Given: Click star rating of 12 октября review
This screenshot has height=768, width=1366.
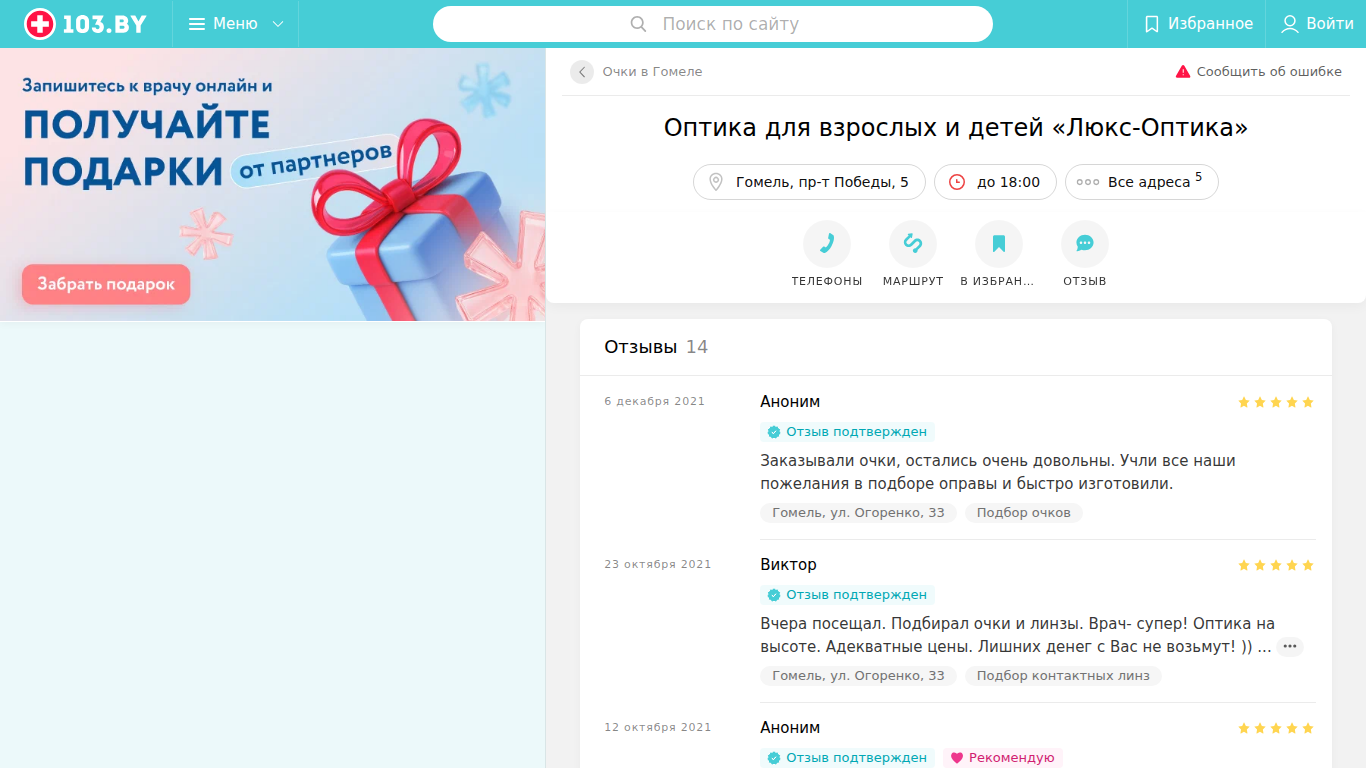Looking at the screenshot, I should tap(1276, 728).
